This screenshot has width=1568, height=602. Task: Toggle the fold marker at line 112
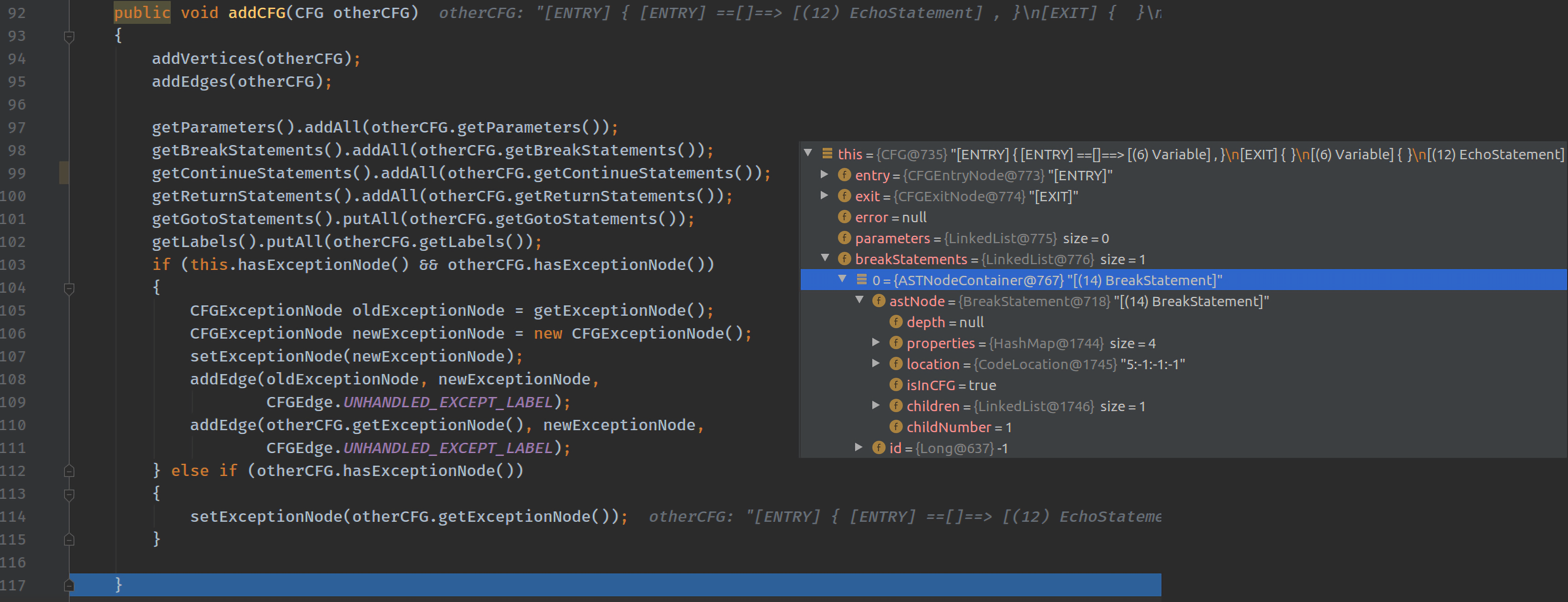(69, 471)
